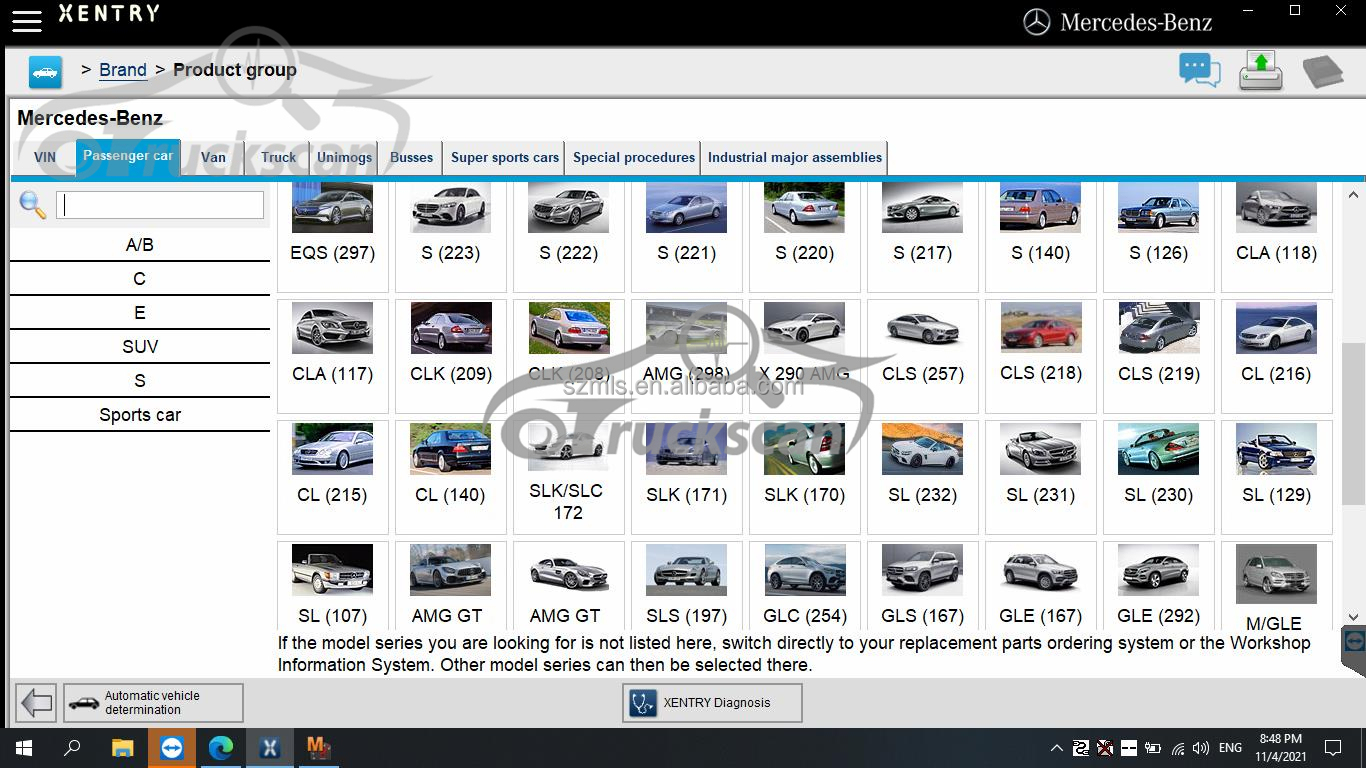
Task: Open the Special procedures tab
Action: coord(634,157)
